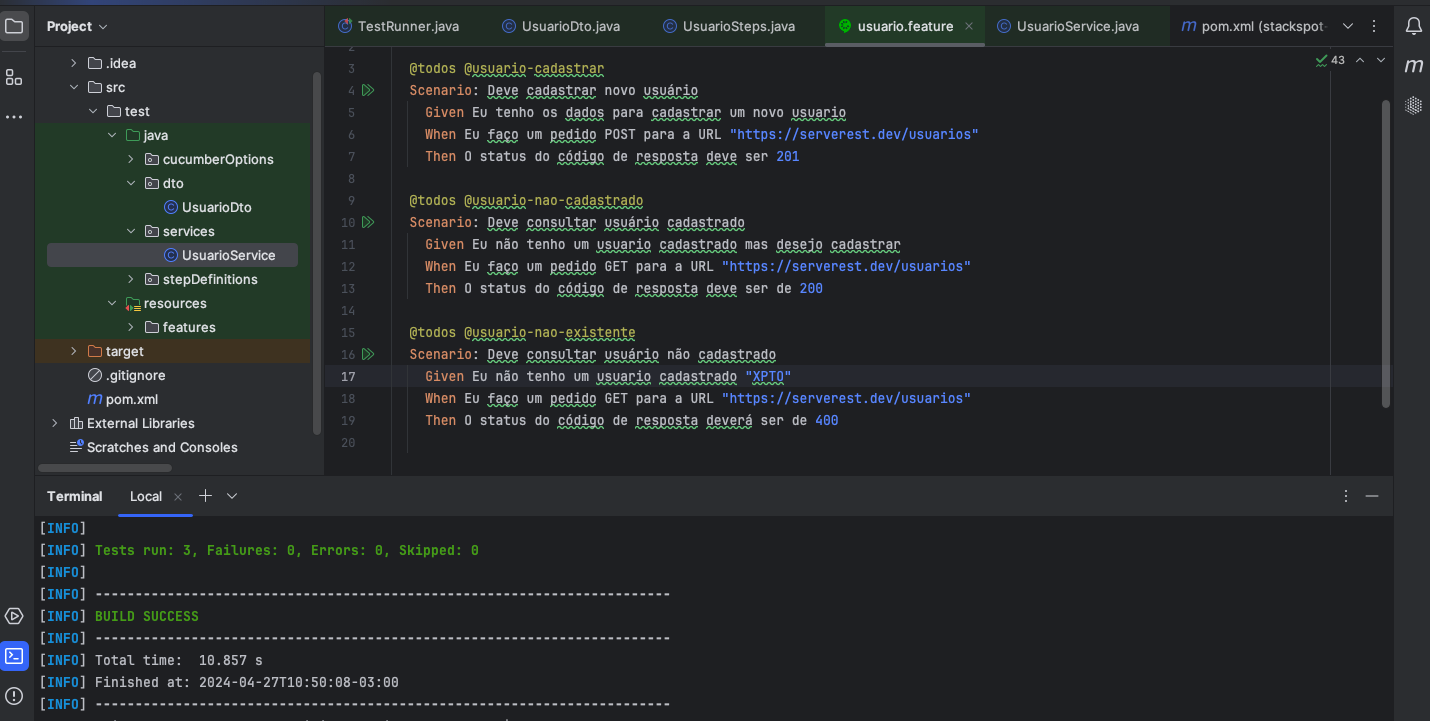Hide the Terminal panel minimize icon
This screenshot has width=1430, height=721.
[x=1372, y=496]
